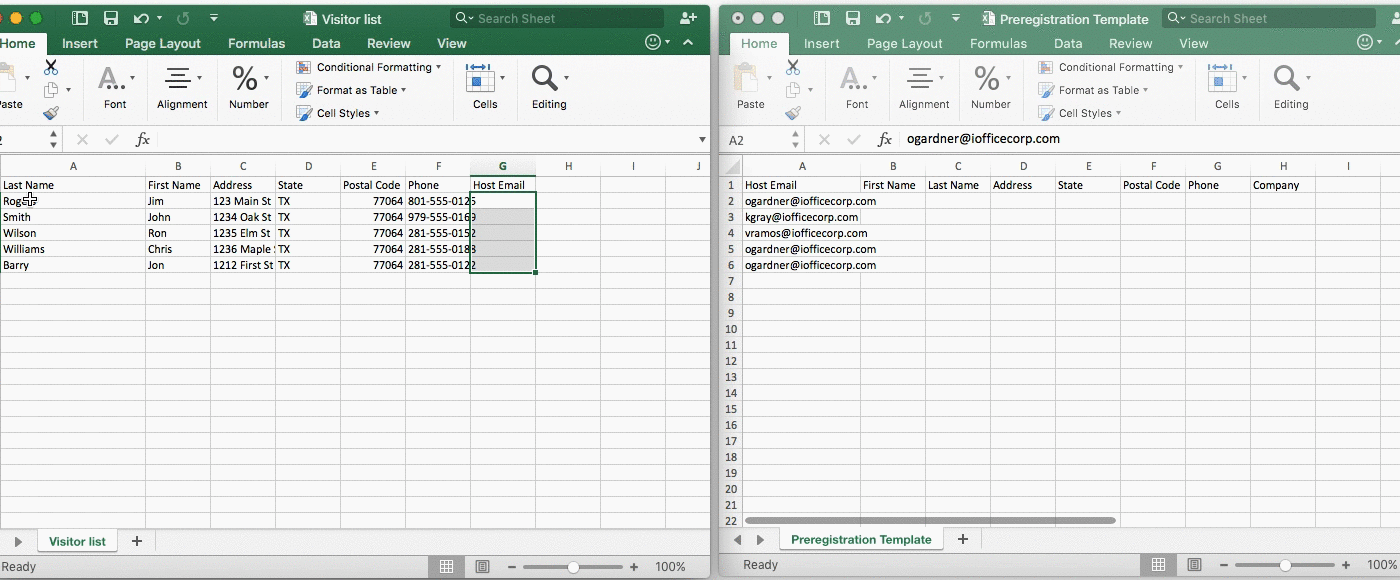Switch to the Data tab in Preregistration Template
1400x580 pixels.
pos(1068,43)
